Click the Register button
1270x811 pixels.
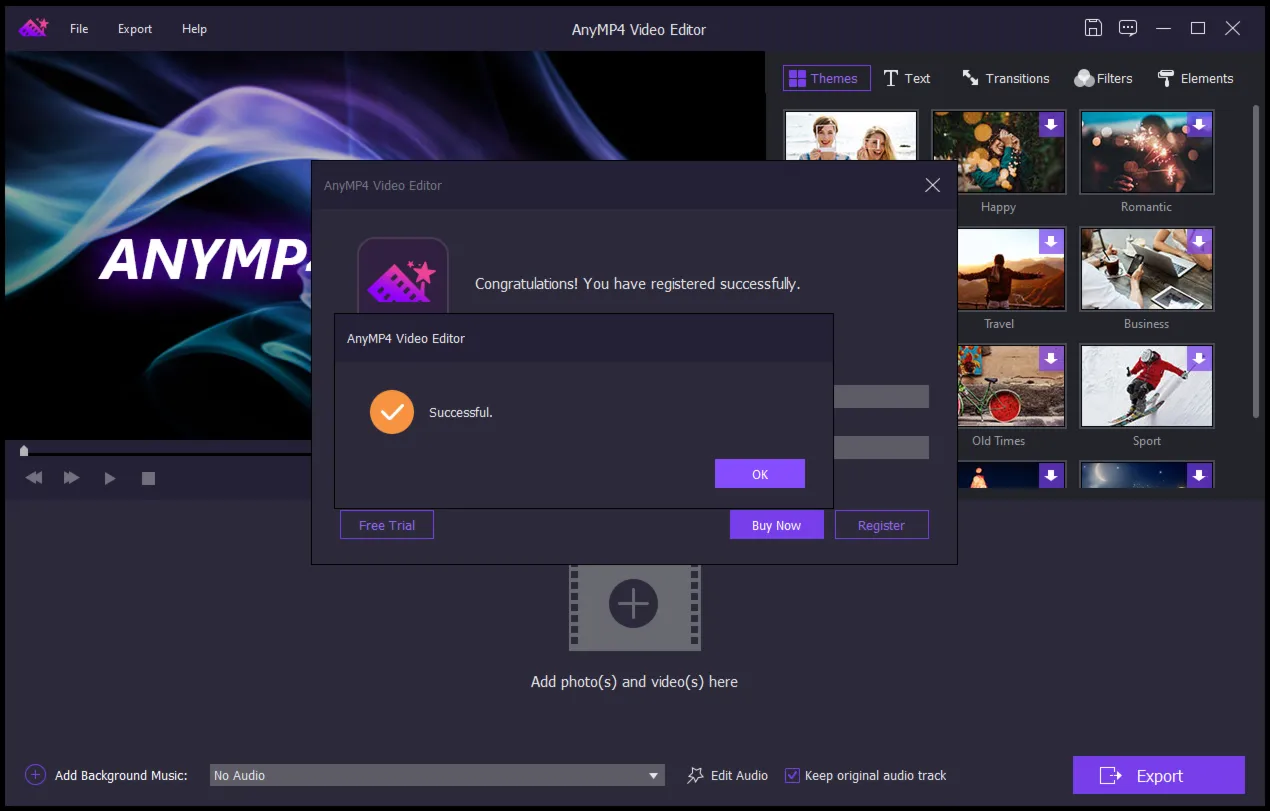pyautogui.click(x=881, y=525)
